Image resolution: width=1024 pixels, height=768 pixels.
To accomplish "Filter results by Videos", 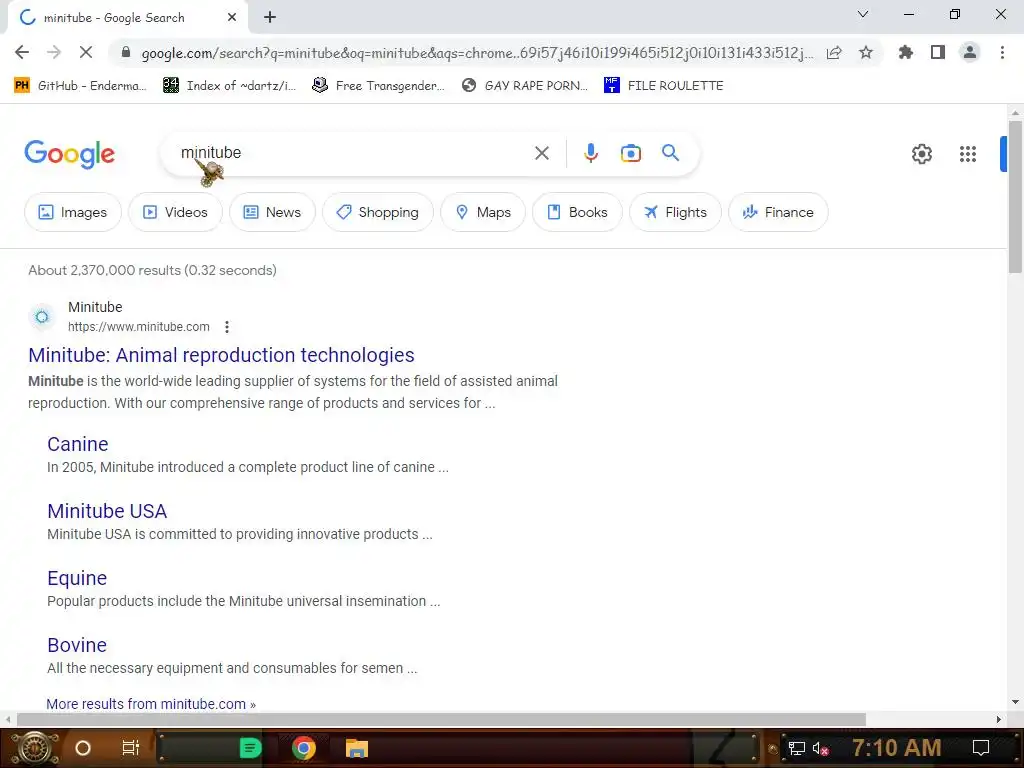I will click(x=176, y=212).
